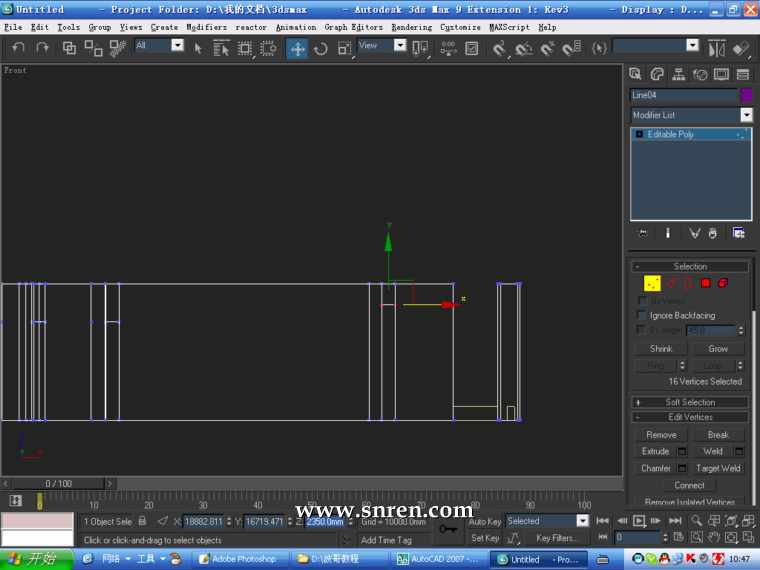This screenshot has width=760, height=570.
Task: Open the File menu
Action: pos(13,27)
